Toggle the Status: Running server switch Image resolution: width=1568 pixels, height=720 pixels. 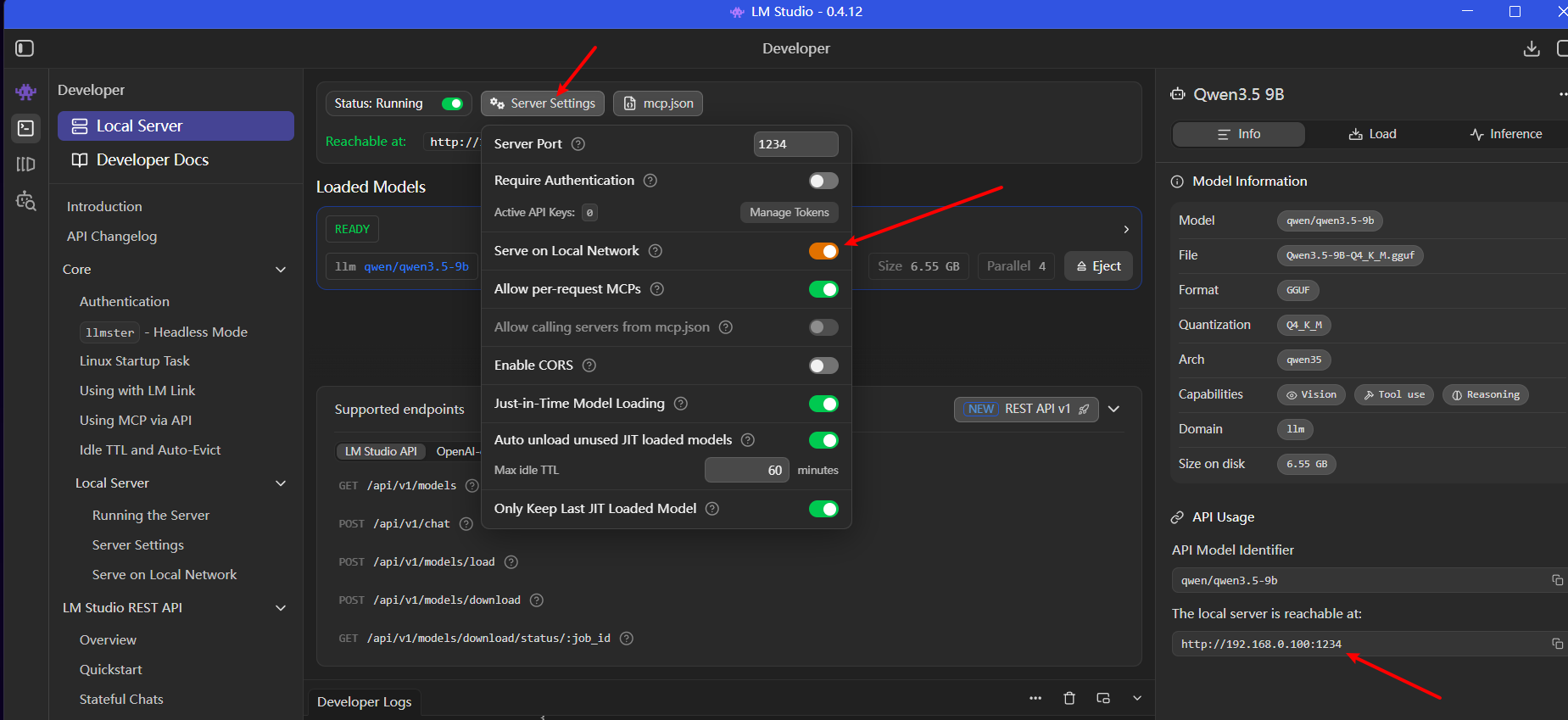click(x=452, y=103)
